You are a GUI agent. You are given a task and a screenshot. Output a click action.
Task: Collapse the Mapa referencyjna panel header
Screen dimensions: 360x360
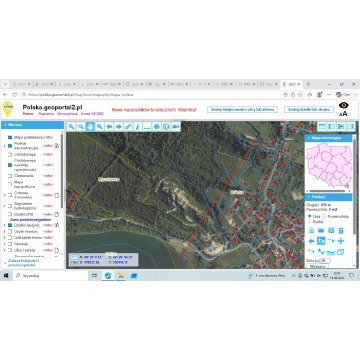[x=329, y=138]
